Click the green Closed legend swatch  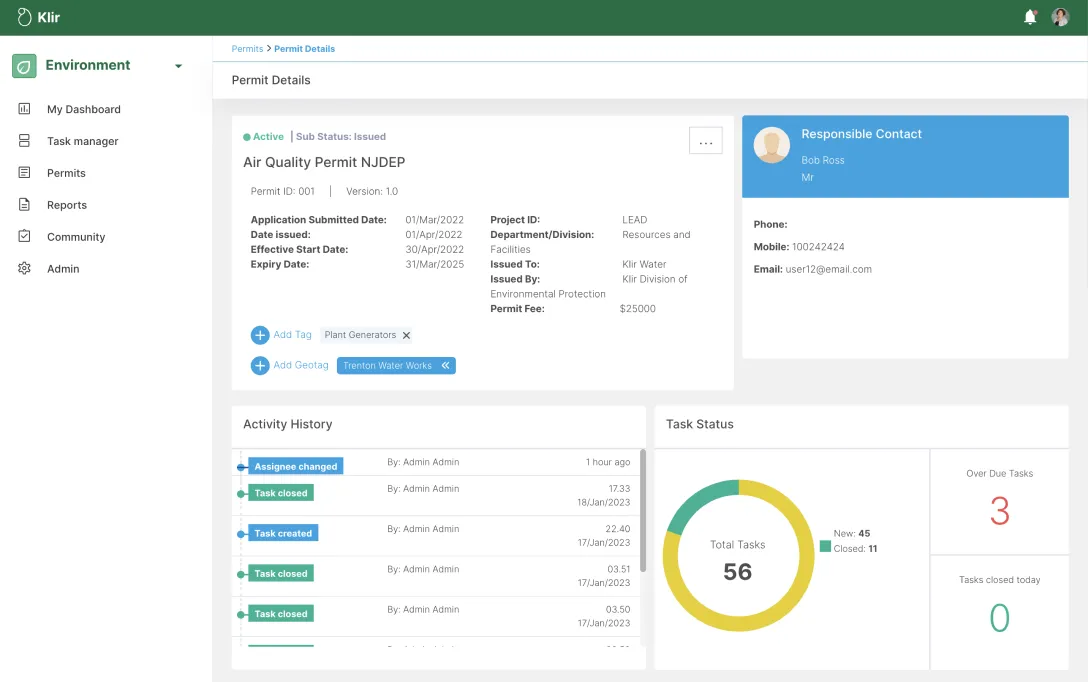pyautogui.click(x=825, y=547)
